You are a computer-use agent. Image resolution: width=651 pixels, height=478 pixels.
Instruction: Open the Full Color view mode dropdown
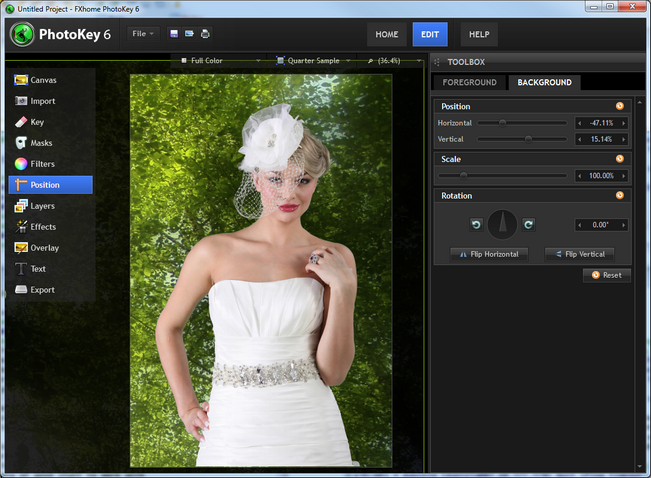point(220,61)
